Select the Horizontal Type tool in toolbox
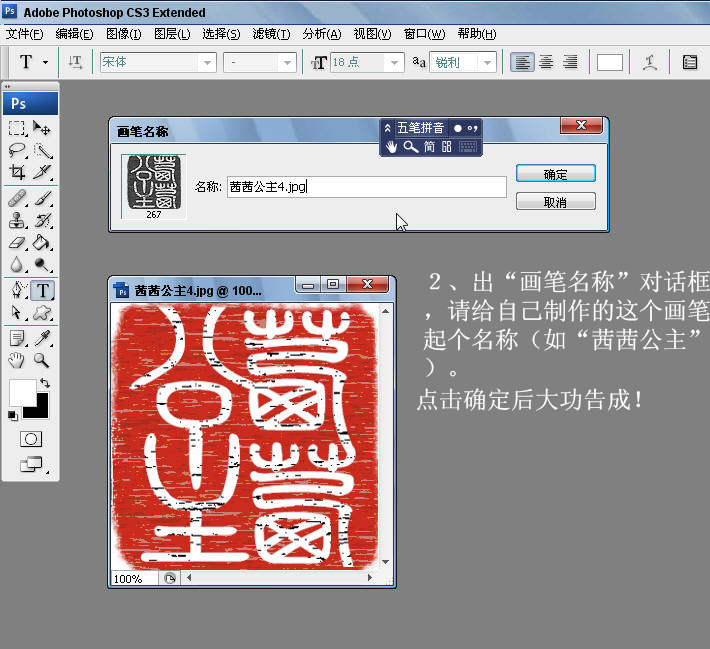The height and width of the screenshot is (649, 710). [x=43, y=290]
